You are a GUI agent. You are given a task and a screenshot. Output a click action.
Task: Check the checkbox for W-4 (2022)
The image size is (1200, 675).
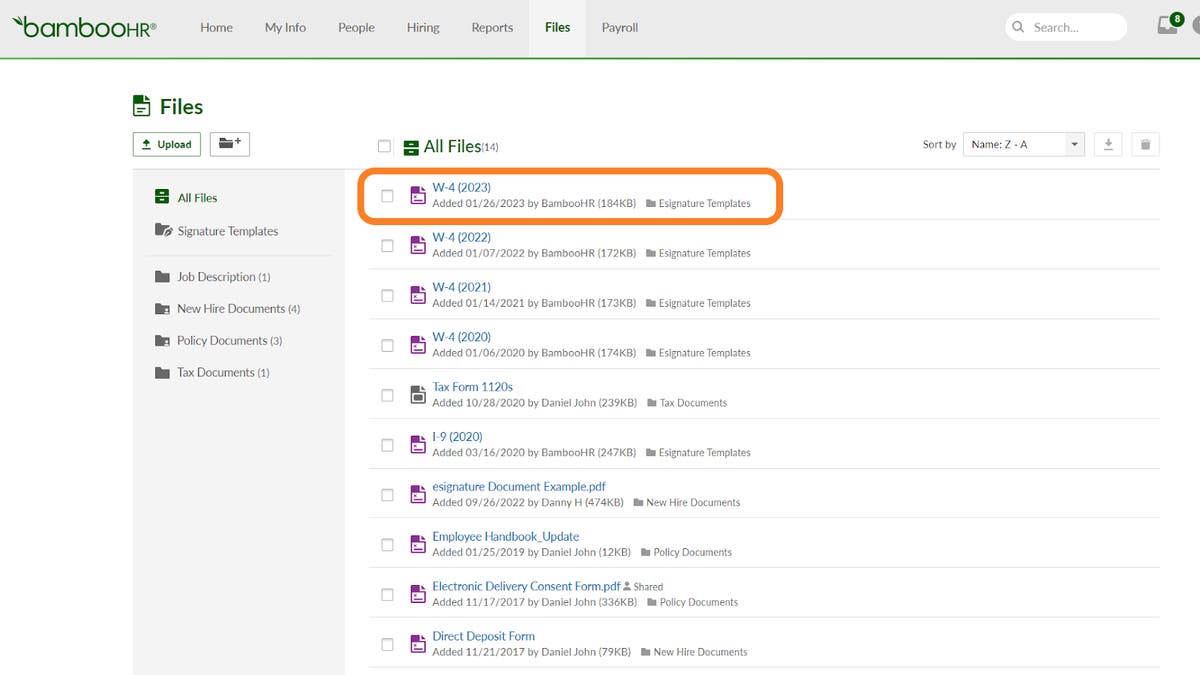coord(387,245)
